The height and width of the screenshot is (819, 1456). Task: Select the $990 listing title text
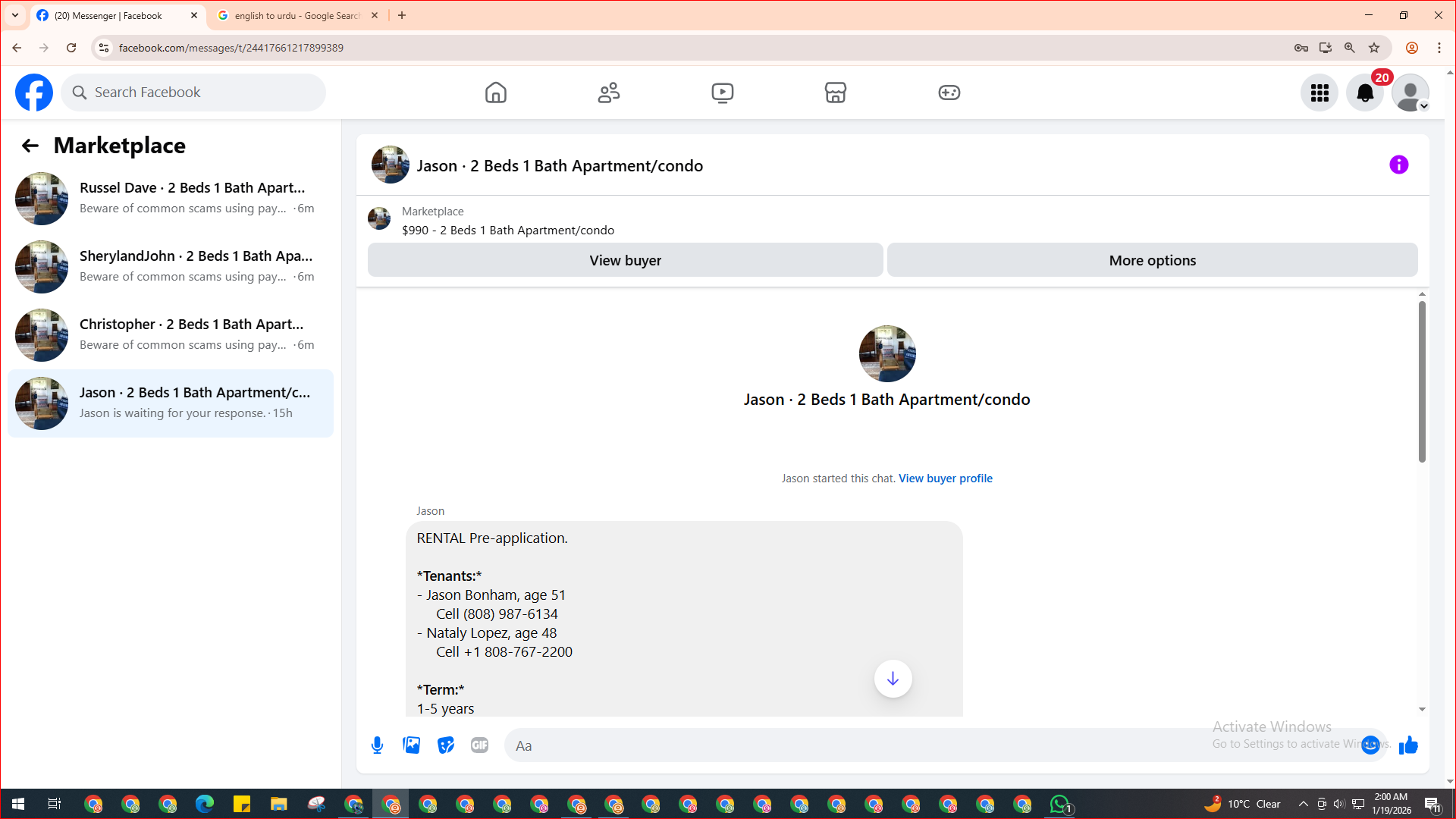508,231
